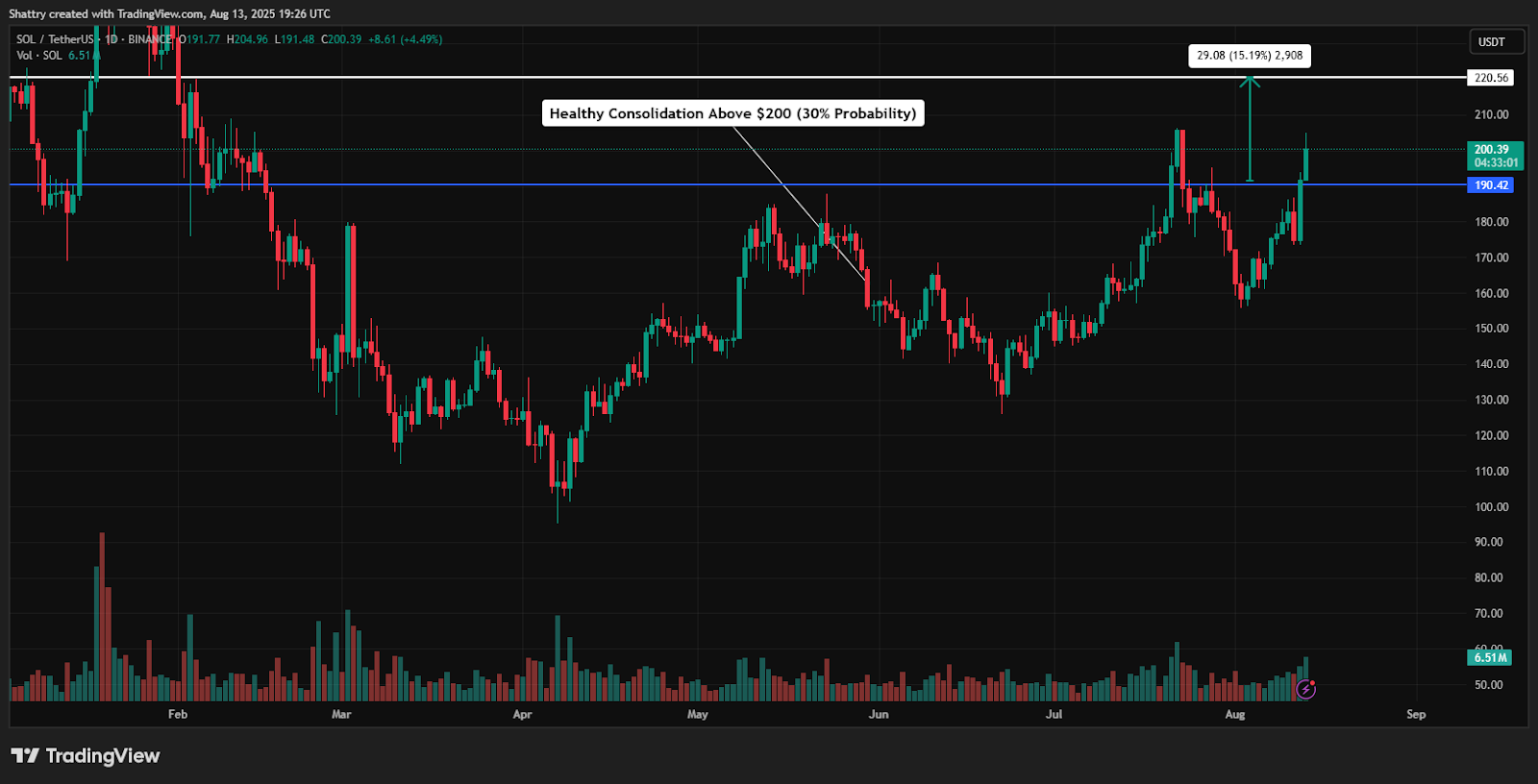Click the Sep label on time axis
This screenshot has width=1538, height=784.
click(1416, 714)
